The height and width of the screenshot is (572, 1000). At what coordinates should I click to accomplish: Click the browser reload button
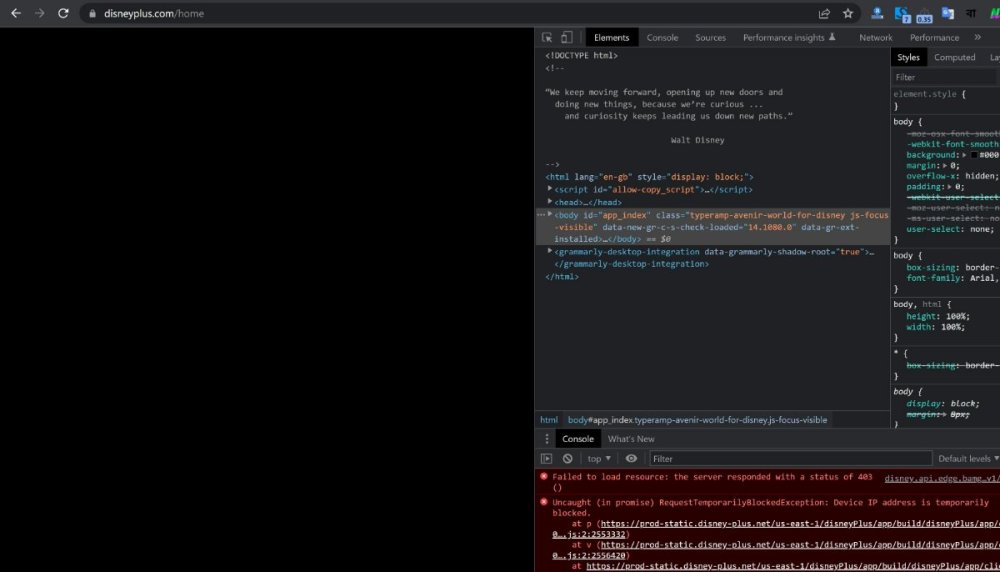64,14
